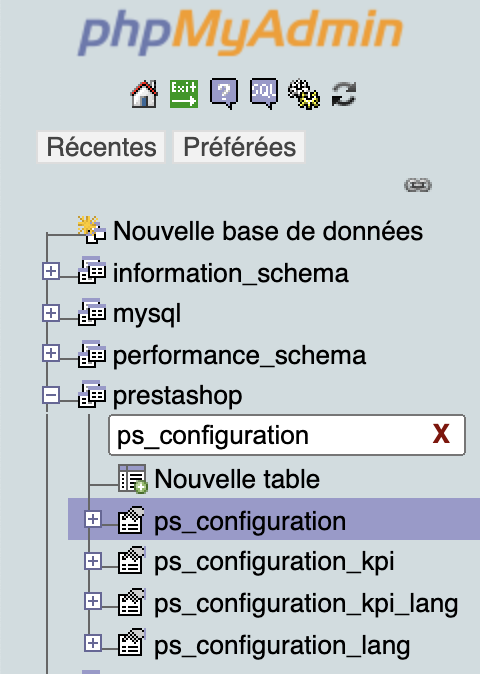Open the ps_configuration_kpi_lang table
The image size is (480, 674).
[x=306, y=603]
